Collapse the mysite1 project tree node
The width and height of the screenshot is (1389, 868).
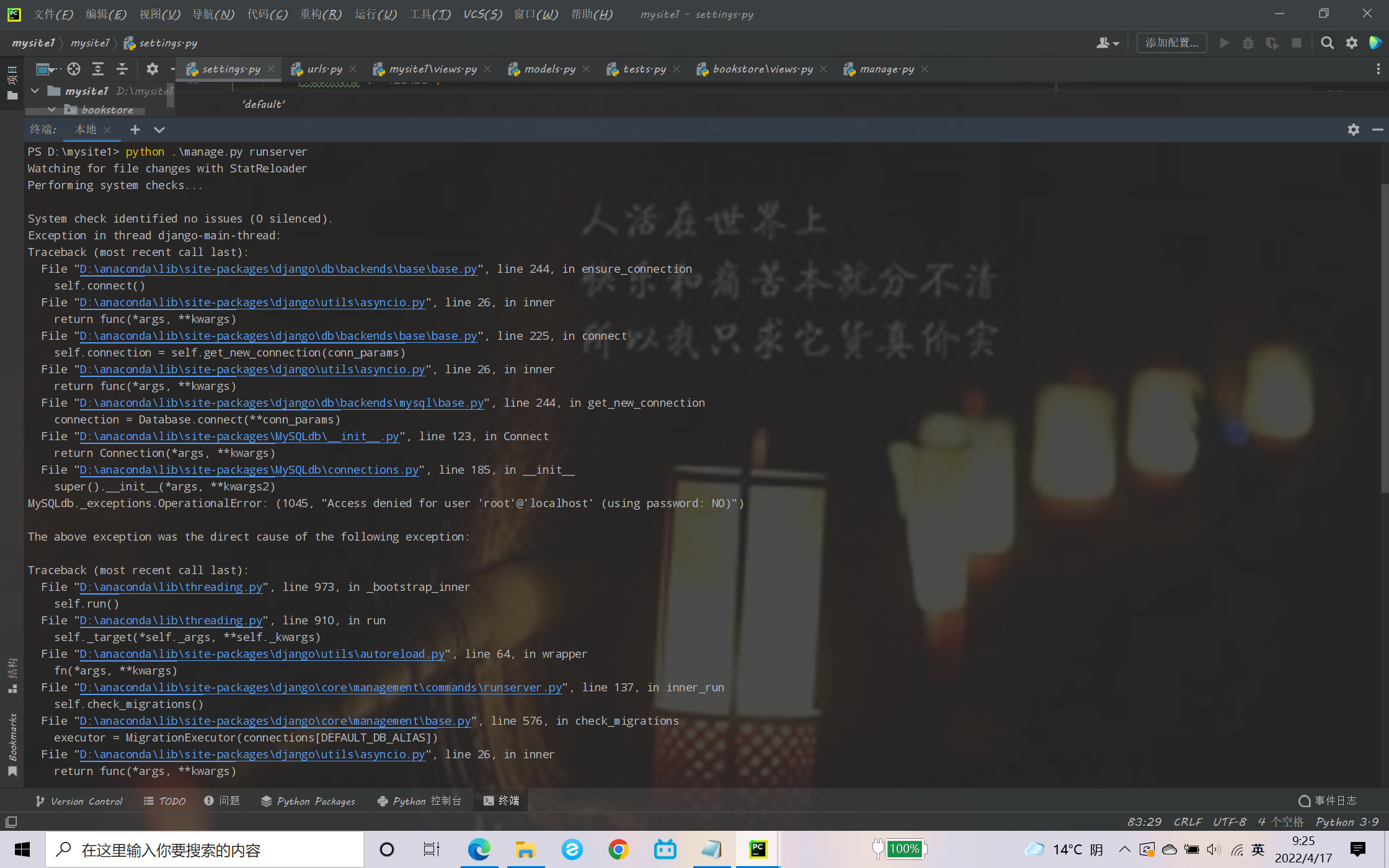pyautogui.click(x=35, y=91)
